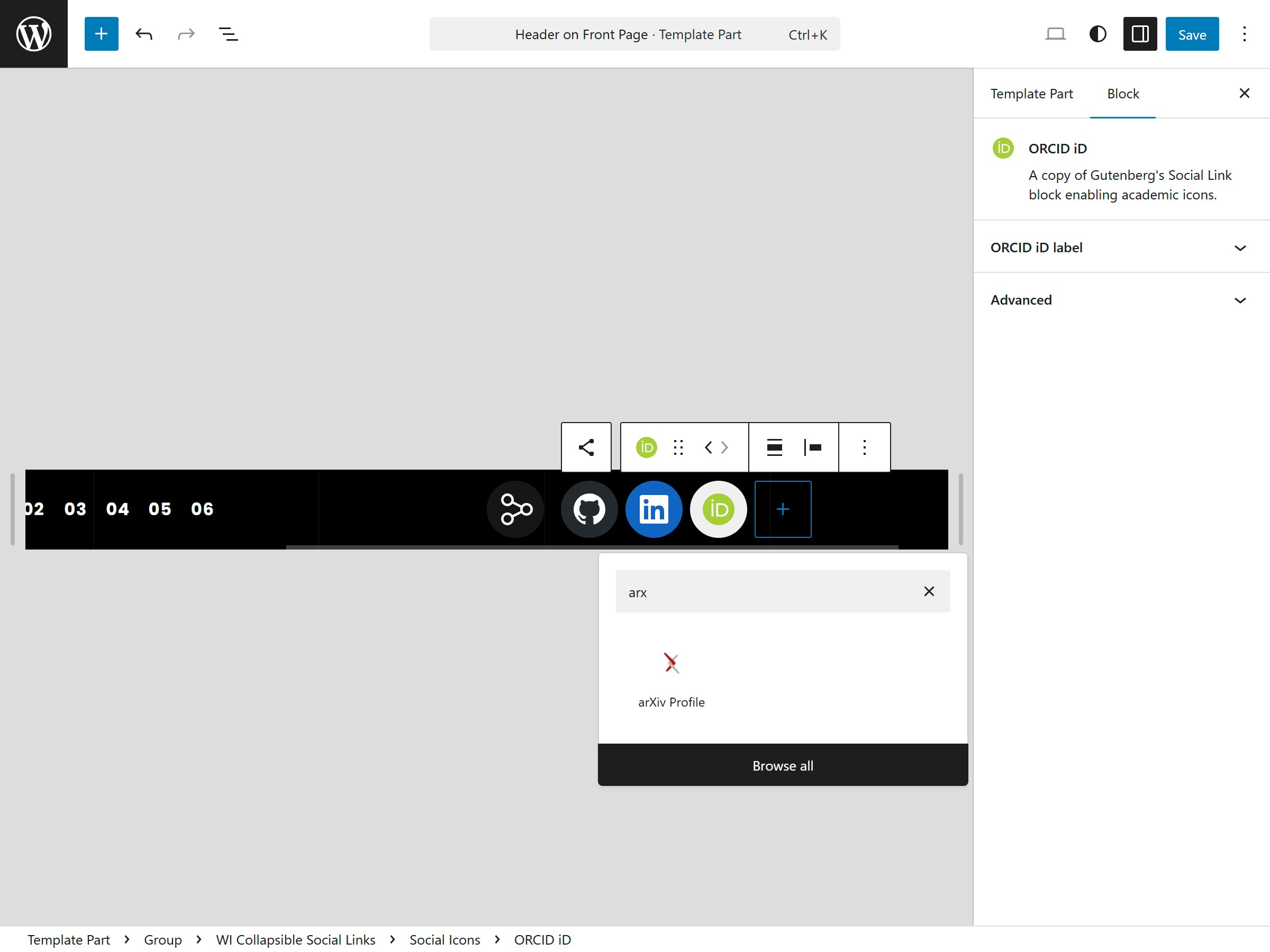Image resolution: width=1270 pixels, height=952 pixels.
Task: Toggle the Styles panel
Action: tap(1097, 34)
